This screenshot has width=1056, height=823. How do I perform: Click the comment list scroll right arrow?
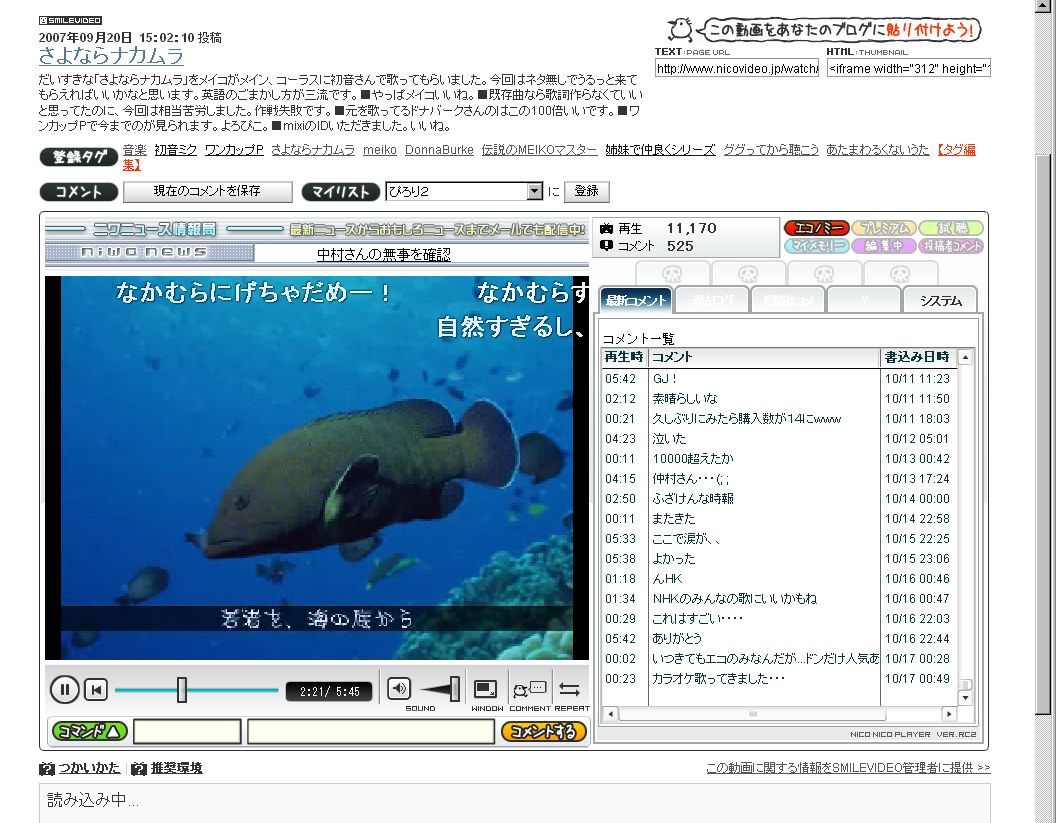949,714
